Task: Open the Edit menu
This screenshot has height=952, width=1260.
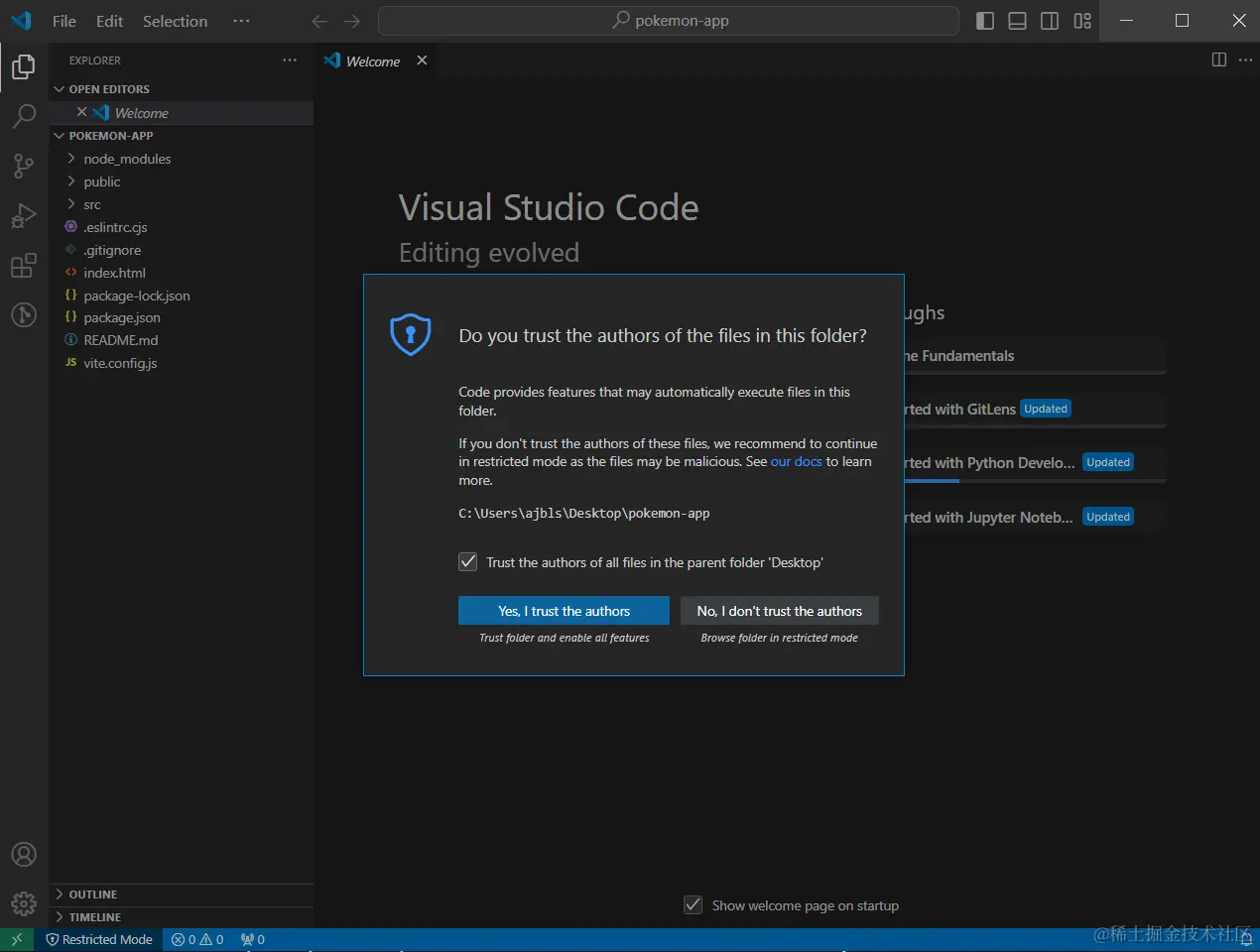Action: point(109,21)
